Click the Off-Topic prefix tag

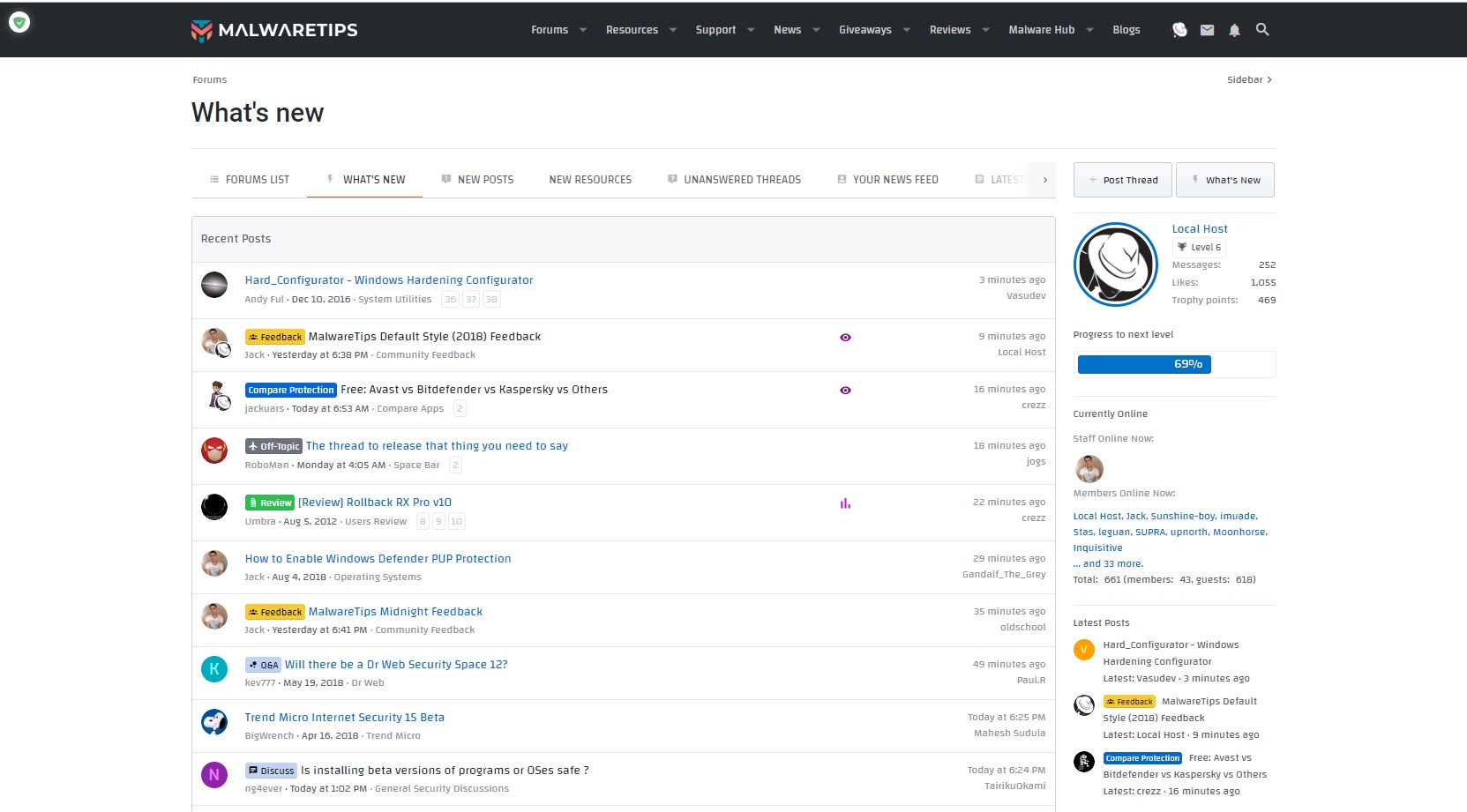pos(273,446)
